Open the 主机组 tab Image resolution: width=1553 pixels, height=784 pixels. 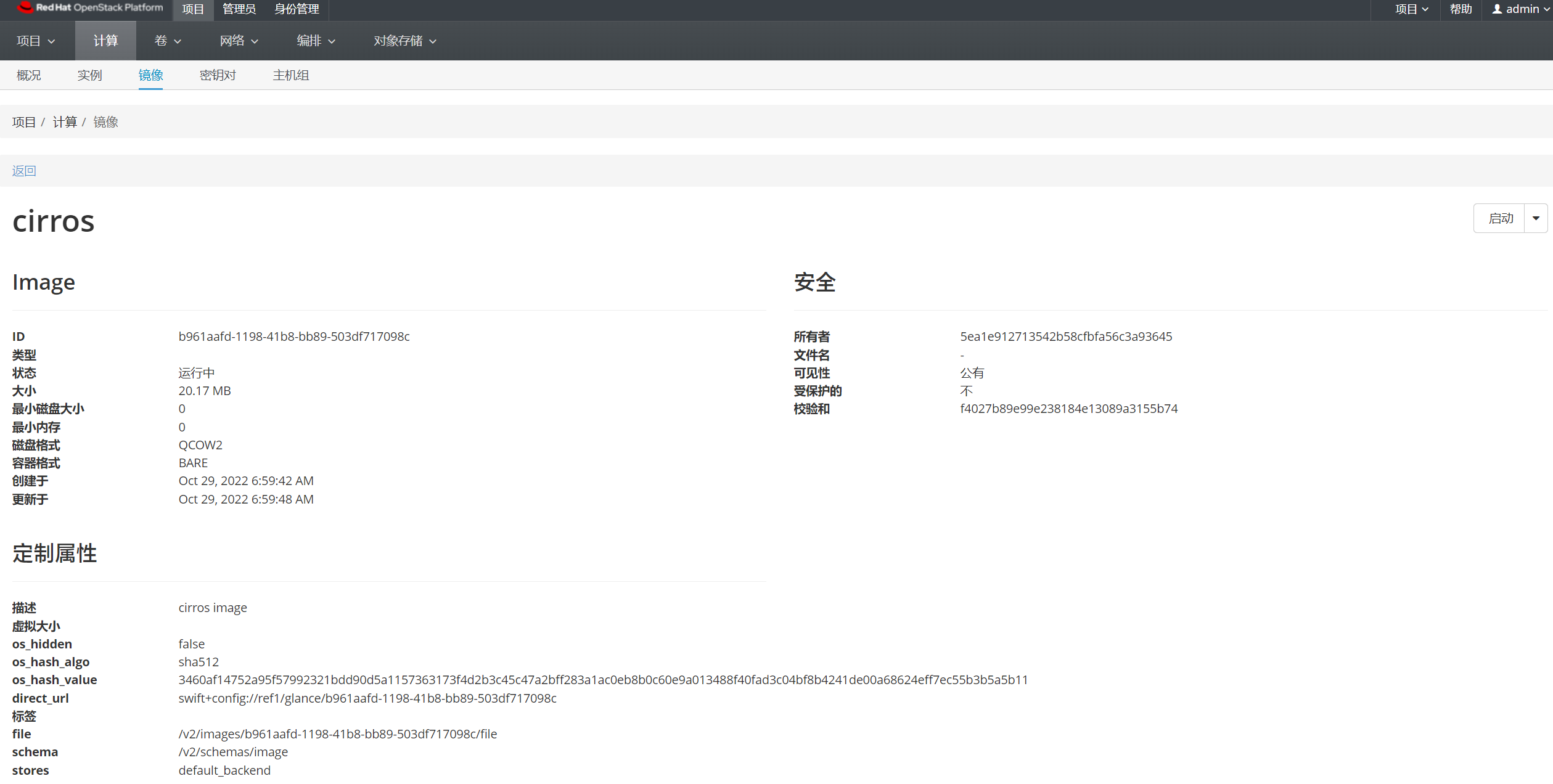(291, 75)
